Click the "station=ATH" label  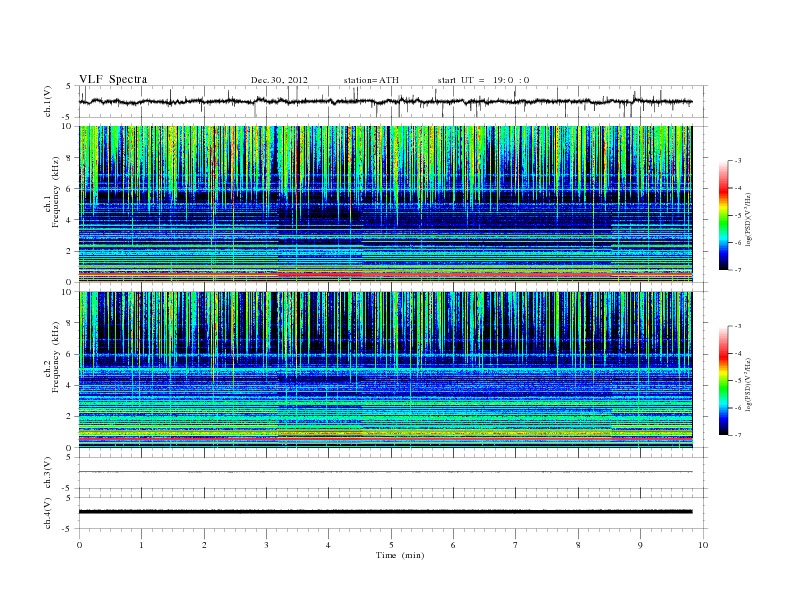coord(371,80)
